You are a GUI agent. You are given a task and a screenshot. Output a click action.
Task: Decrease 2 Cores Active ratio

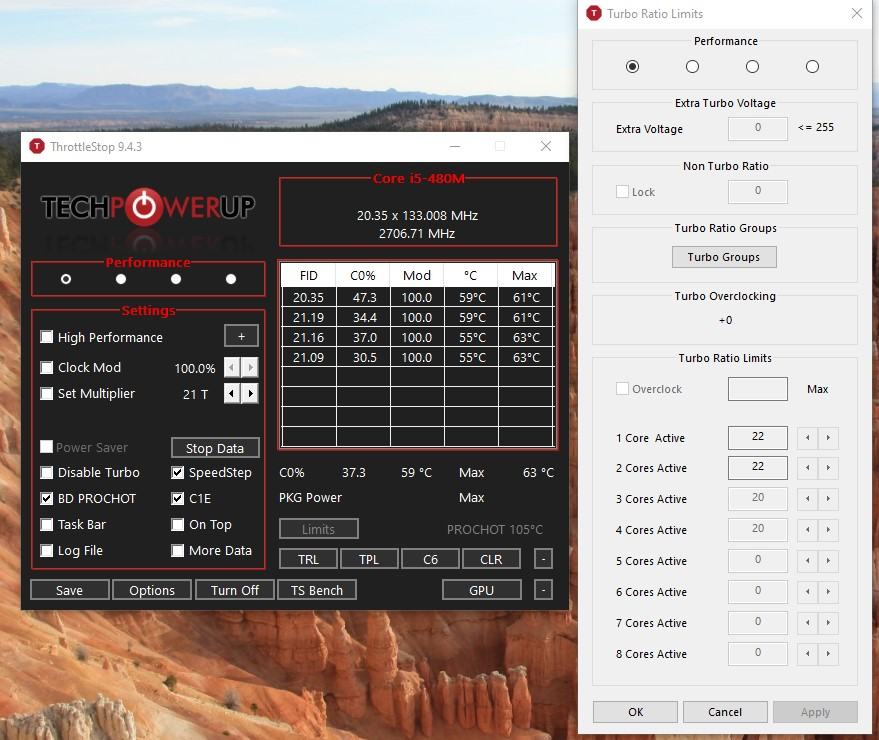coord(807,468)
